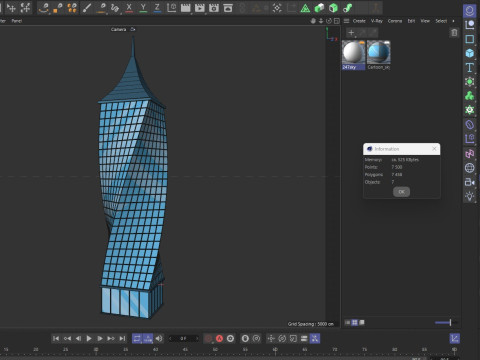
Task: Open the Panel viewport menu
Action: coord(17,21)
